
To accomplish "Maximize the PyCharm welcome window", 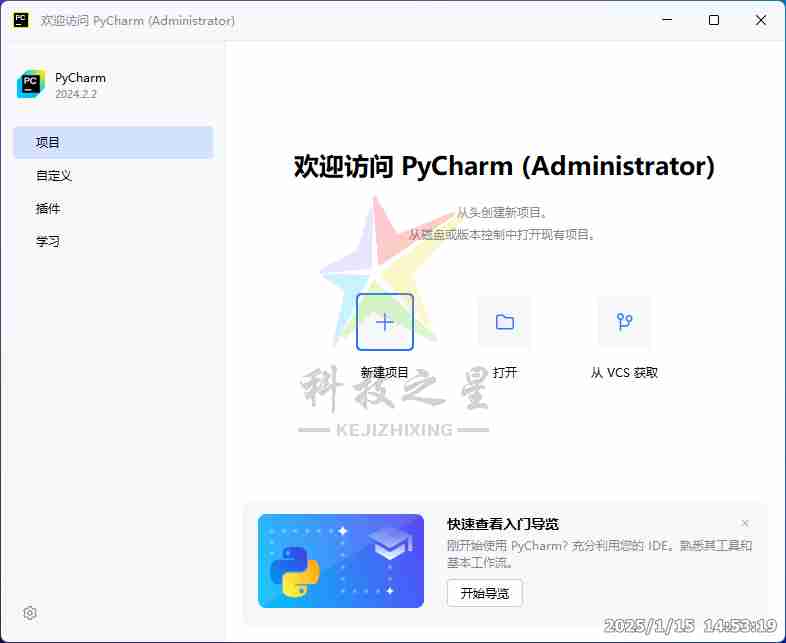I will 714,20.
